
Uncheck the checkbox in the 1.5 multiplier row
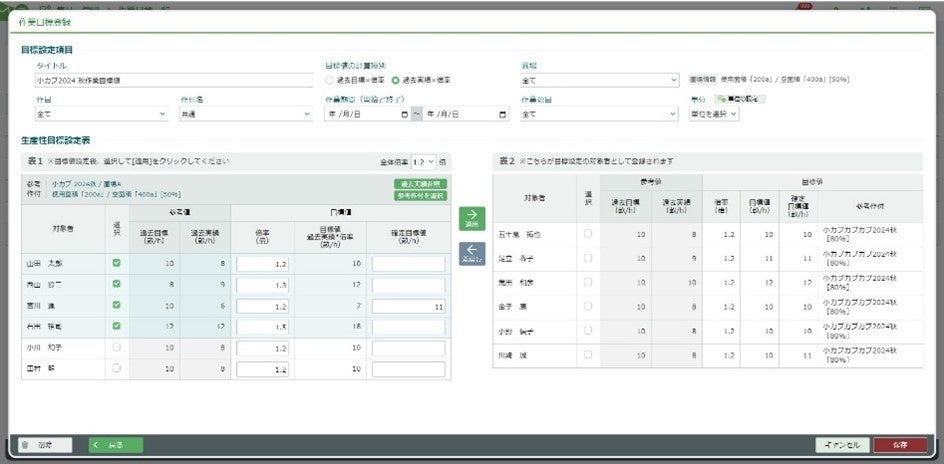tap(117, 326)
